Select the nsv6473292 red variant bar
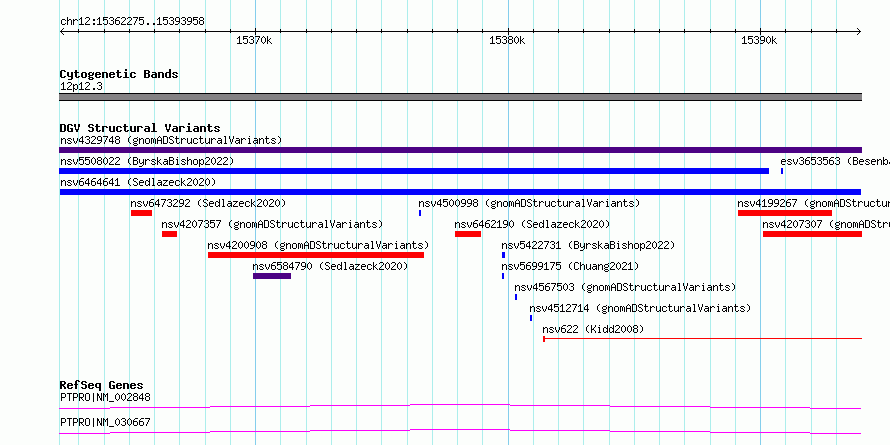 tap(141, 213)
